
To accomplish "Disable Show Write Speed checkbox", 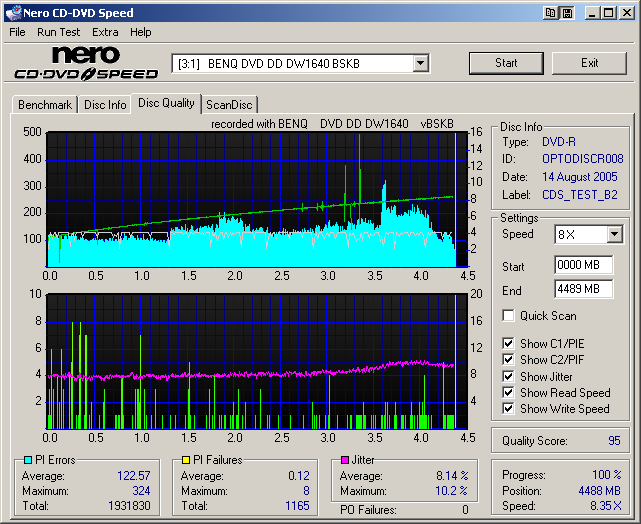I will [509, 409].
